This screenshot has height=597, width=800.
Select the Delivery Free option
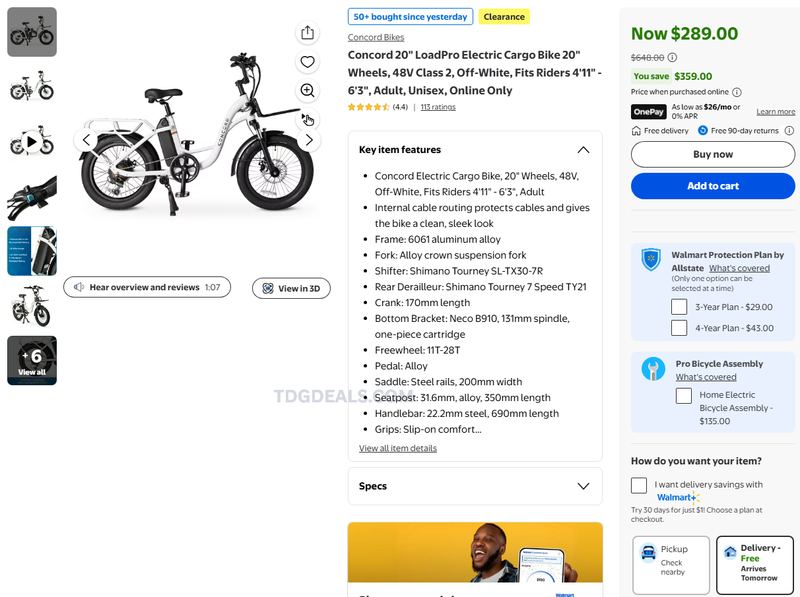[x=755, y=564]
